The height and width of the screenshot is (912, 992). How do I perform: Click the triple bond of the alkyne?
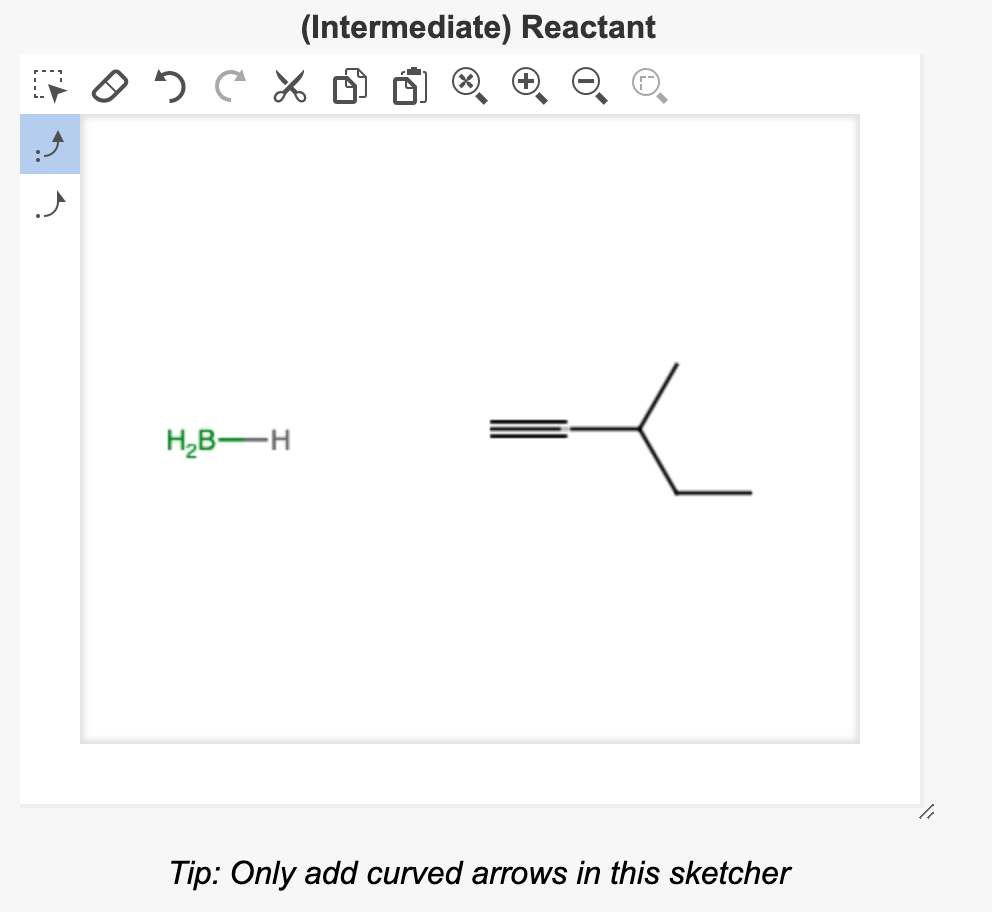[x=528, y=427]
